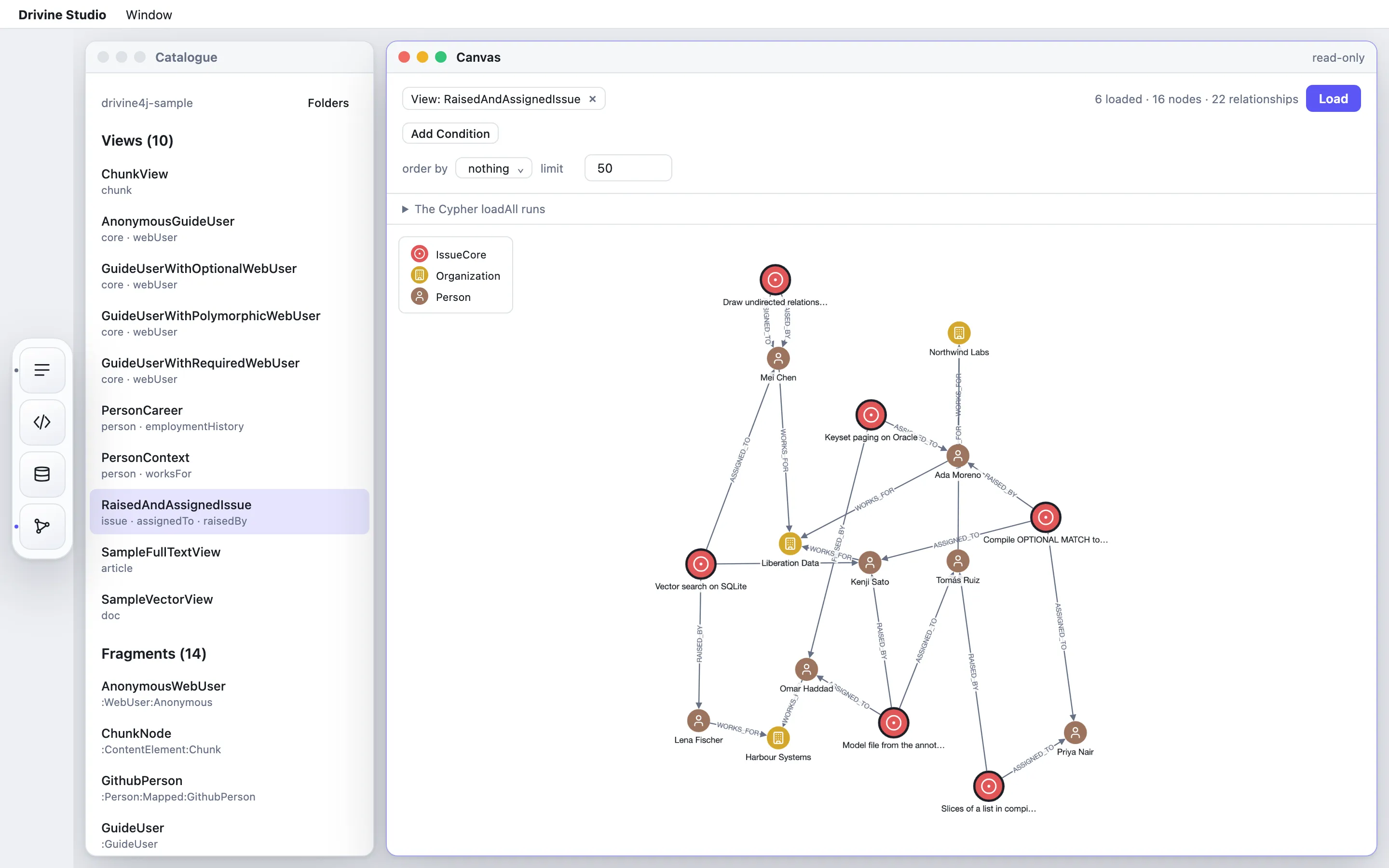
Task: Focus the limit input field
Action: pos(628,168)
